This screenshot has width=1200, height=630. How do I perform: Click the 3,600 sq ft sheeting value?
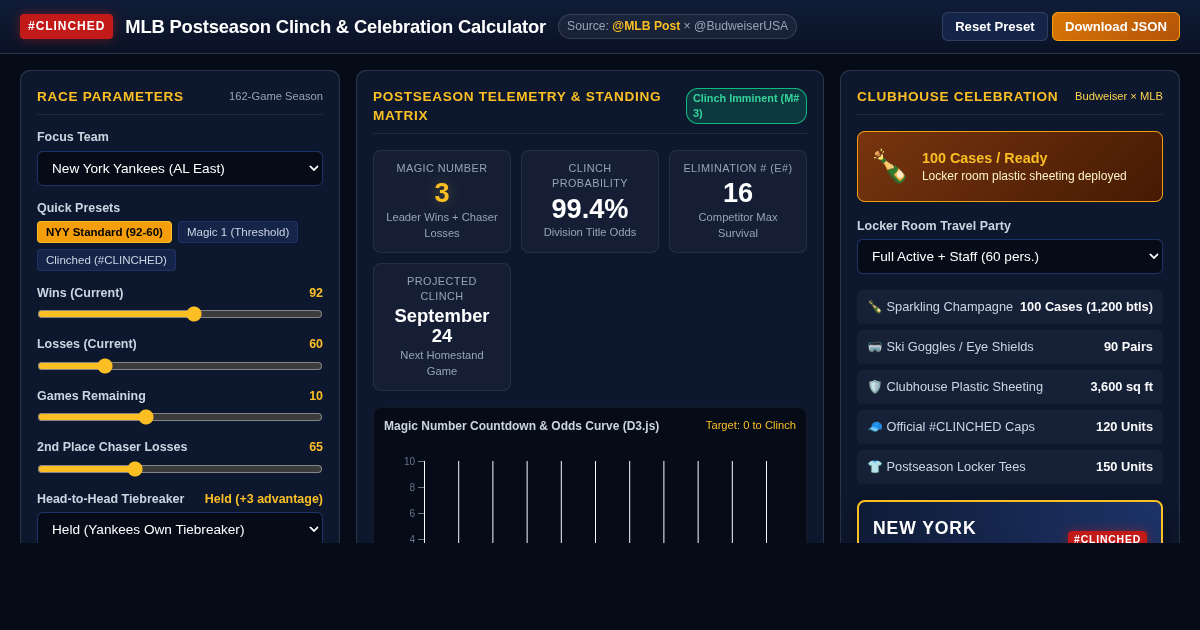(1121, 387)
